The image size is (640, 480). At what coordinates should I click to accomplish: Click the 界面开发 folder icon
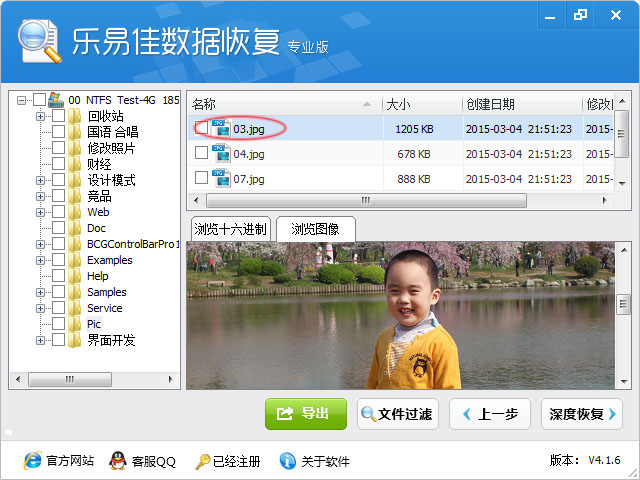click(x=74, y=340)
